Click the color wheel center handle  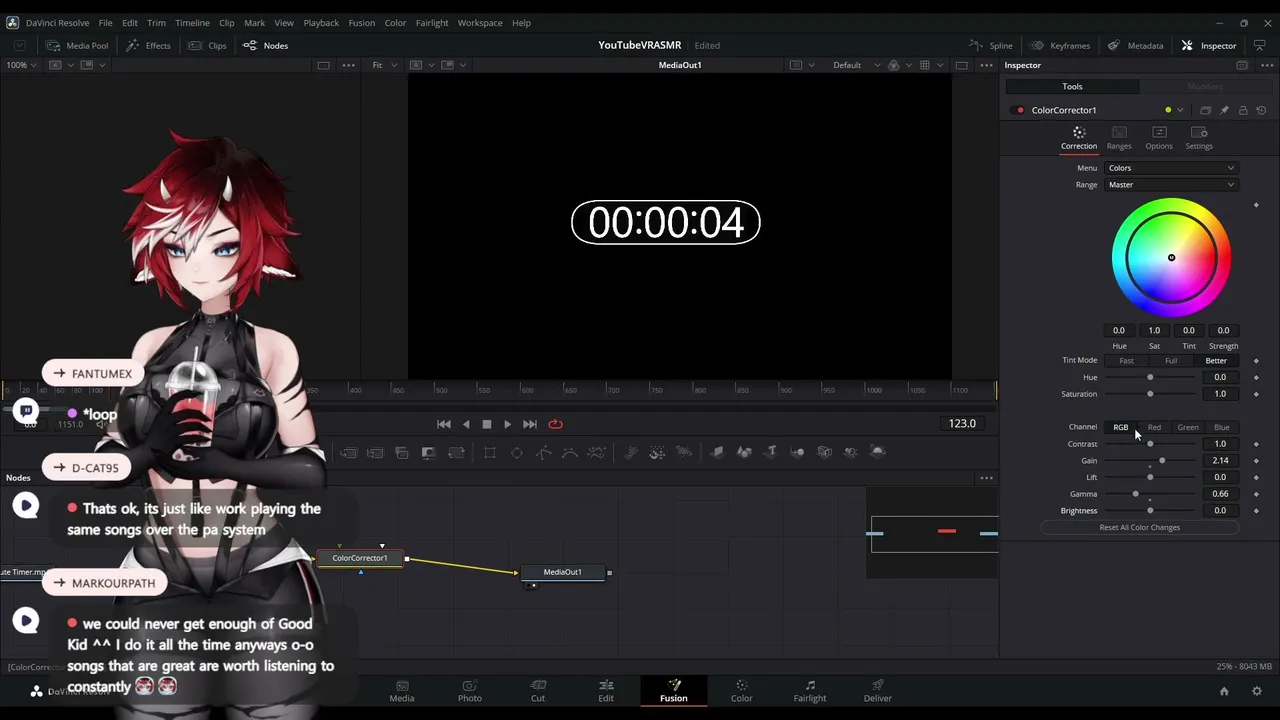pos(1171,258)
